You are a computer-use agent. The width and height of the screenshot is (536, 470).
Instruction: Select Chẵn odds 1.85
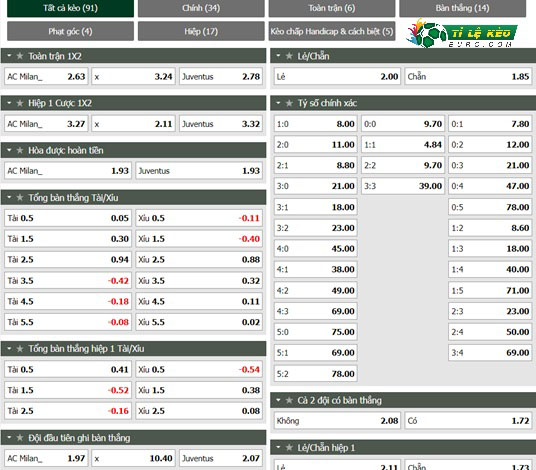click(468, 77)
